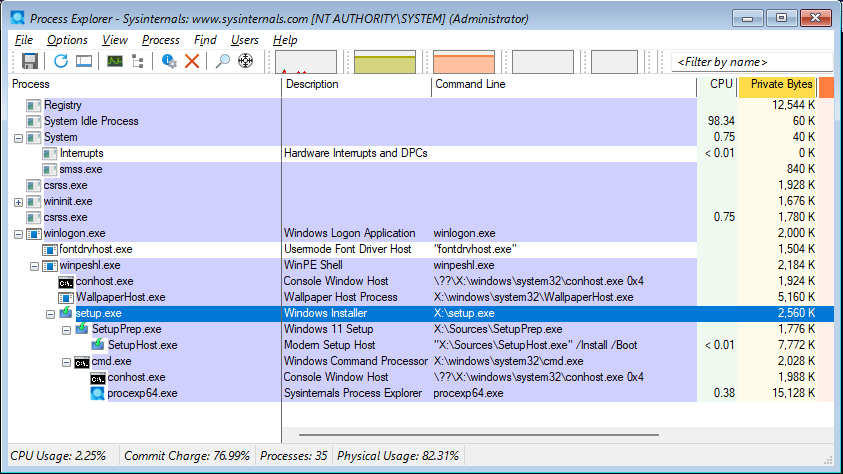Collapse the cmd.exe tree node
This screenshot has width=843, height=474.
[67, 362]
